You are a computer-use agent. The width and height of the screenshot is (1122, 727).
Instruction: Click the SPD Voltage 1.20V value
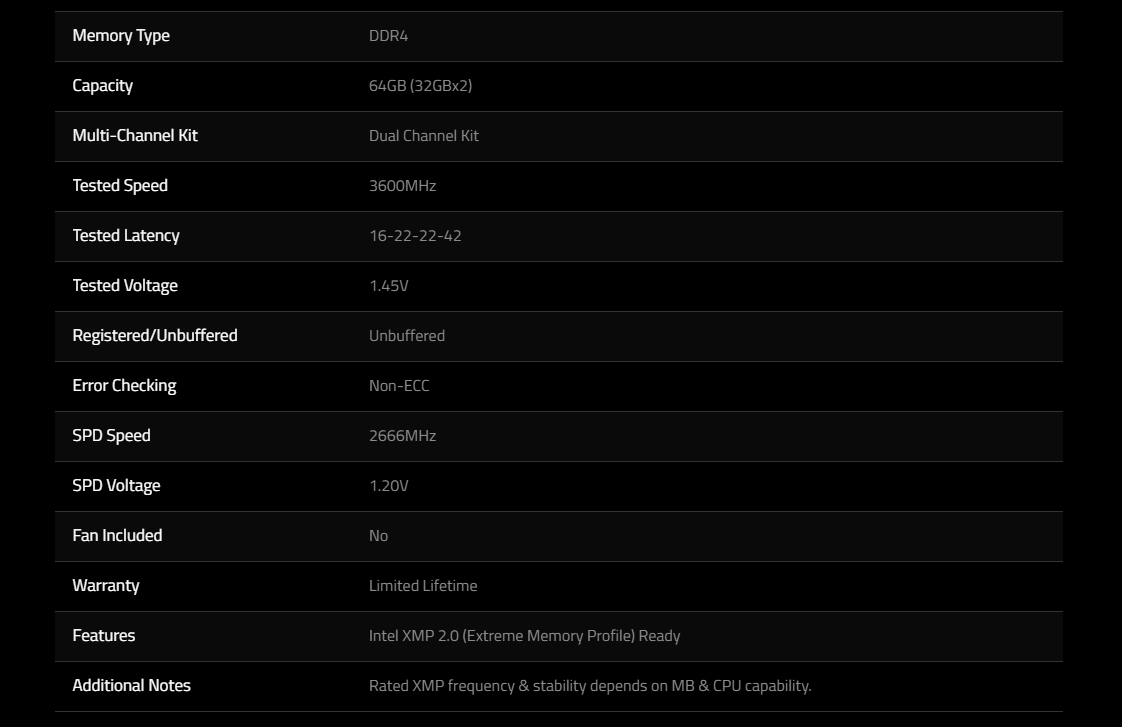tap(389, 486)
